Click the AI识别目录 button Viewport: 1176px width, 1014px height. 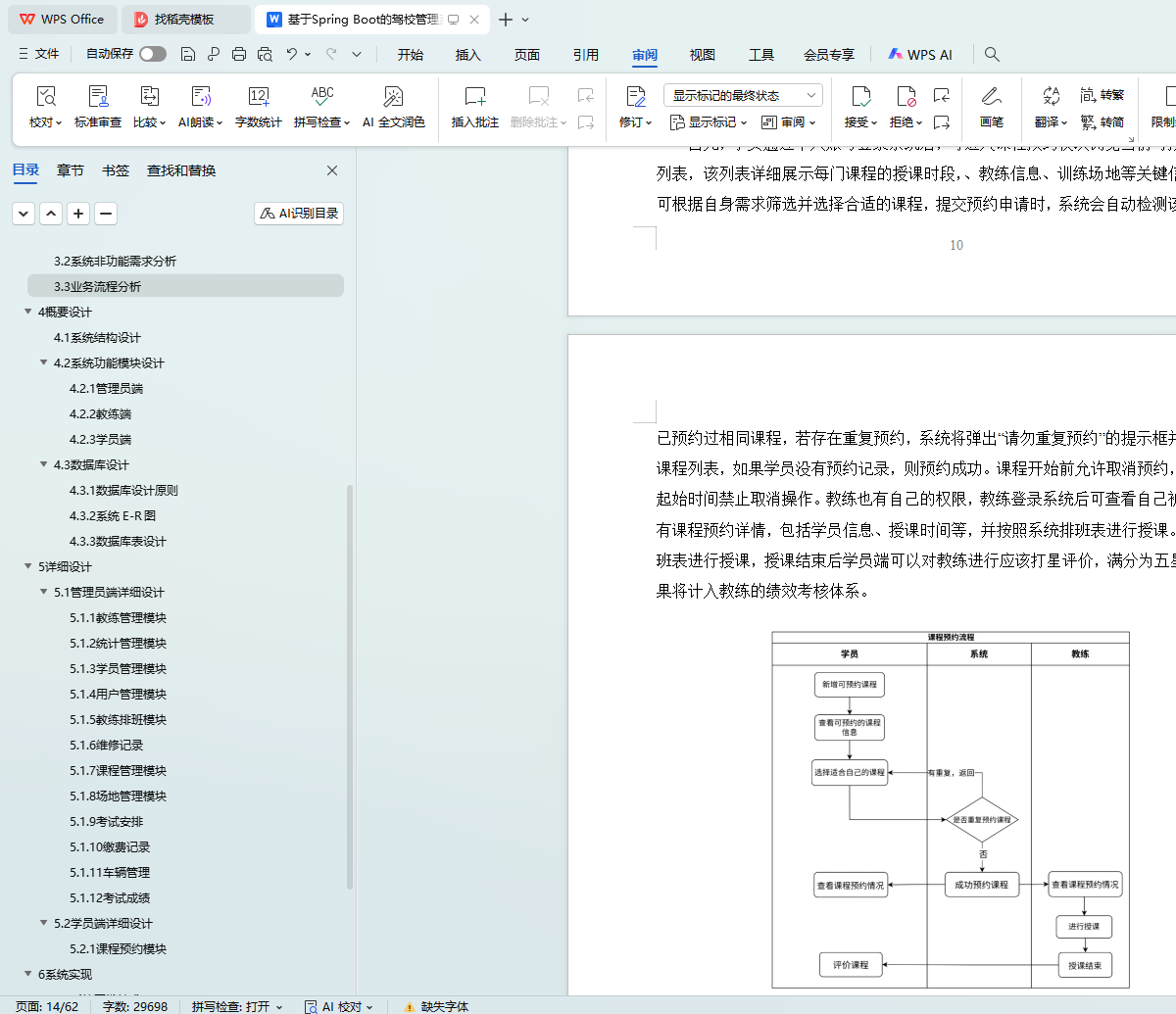click(x=299, y=214)
